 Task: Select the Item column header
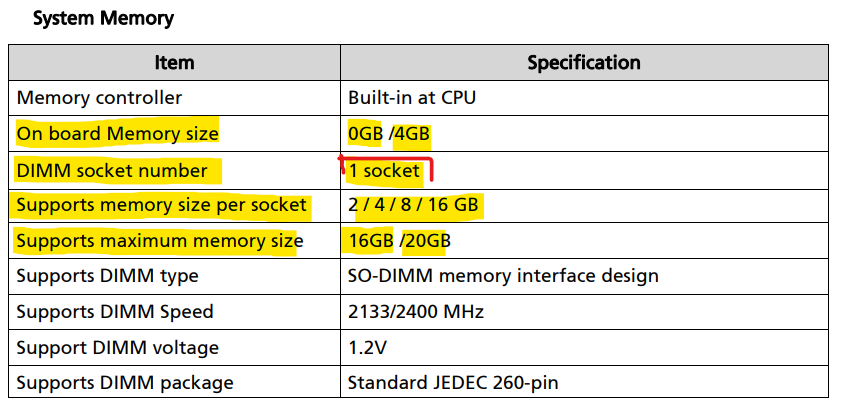[174, 63]
